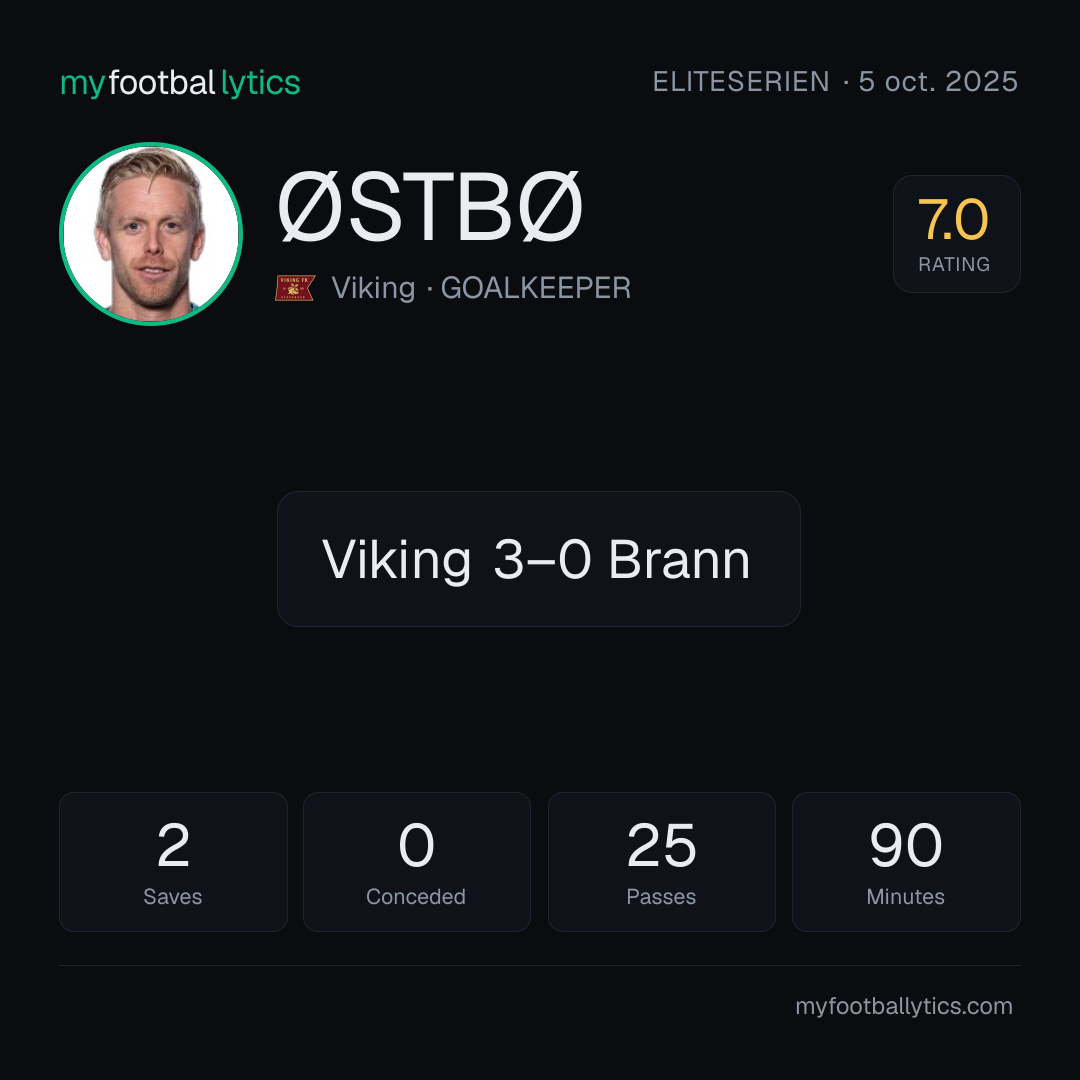Click the Viking team name under the player
The height and width of the screenshot is (1080, 1080).
pos(373,288)
